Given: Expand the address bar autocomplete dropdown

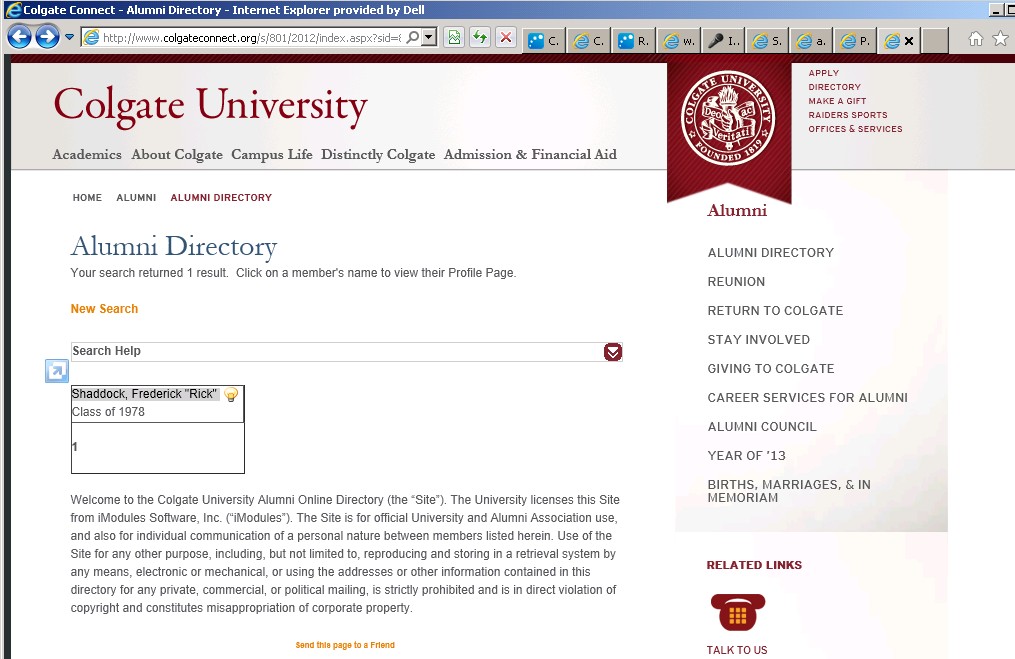Looking at the screenshot, I should point(429,37).
